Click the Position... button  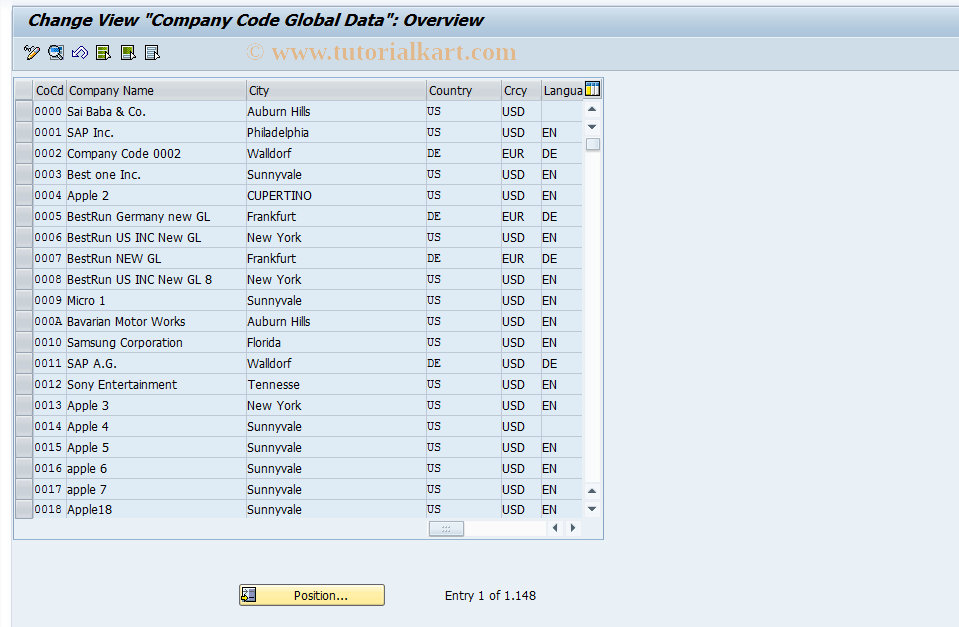[312, 595]
